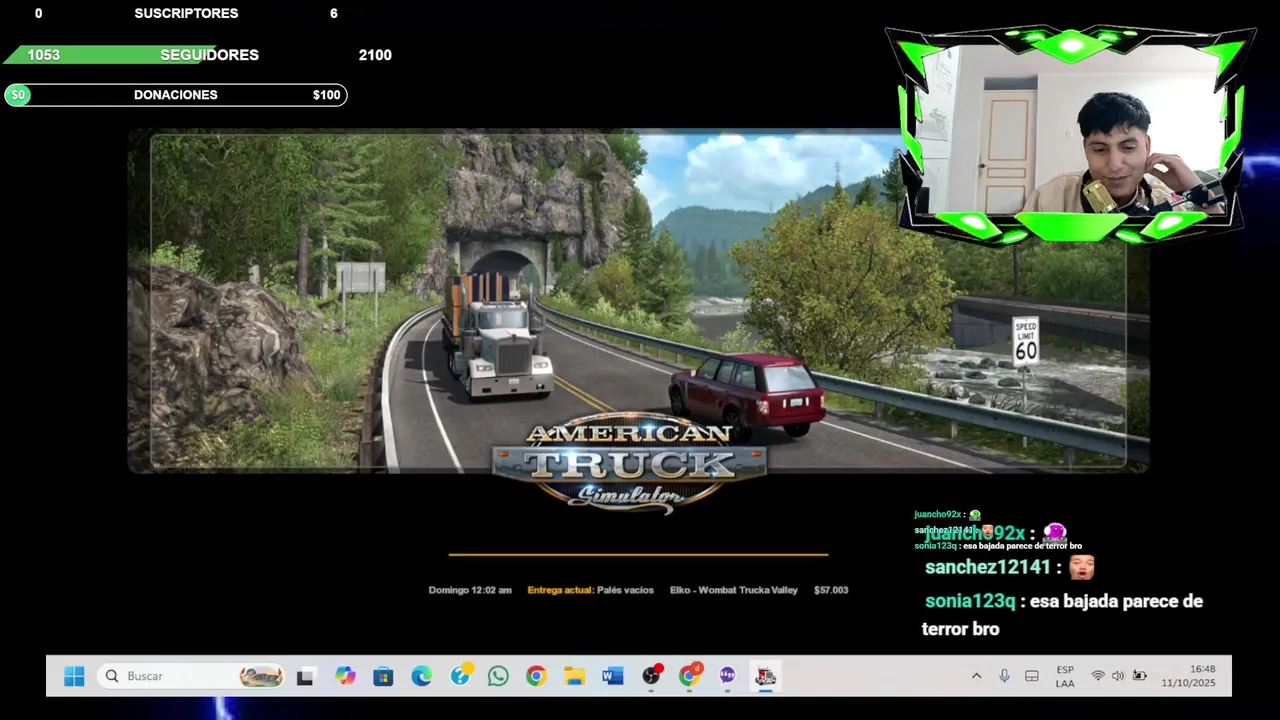Click the 2100 followers goal number
Viewport: 1280px width, 720px height.
tap(375, 55)
